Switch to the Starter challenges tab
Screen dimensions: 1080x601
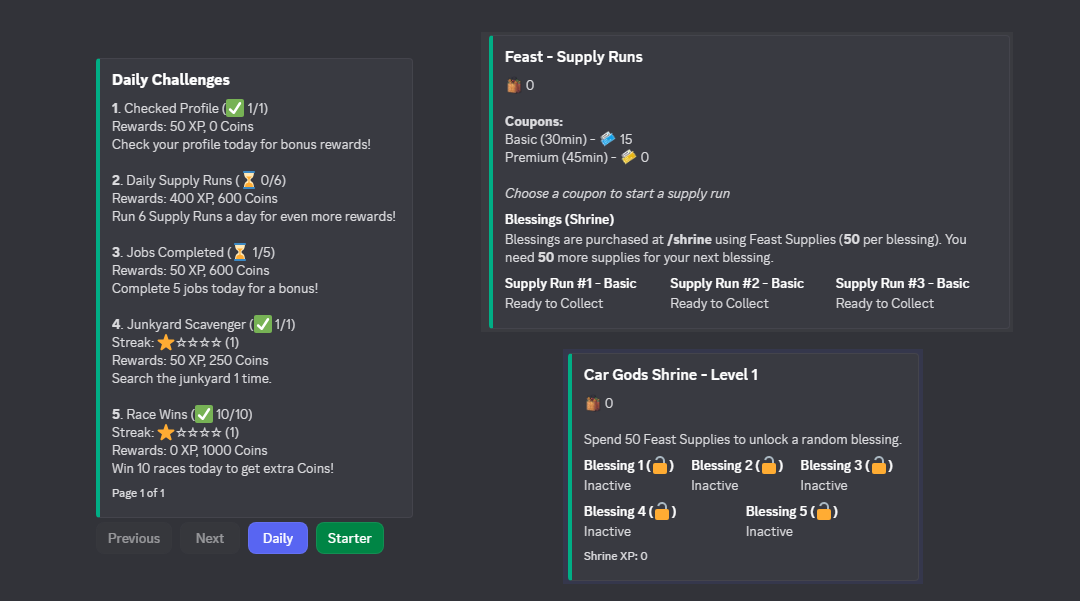point(349,538)
